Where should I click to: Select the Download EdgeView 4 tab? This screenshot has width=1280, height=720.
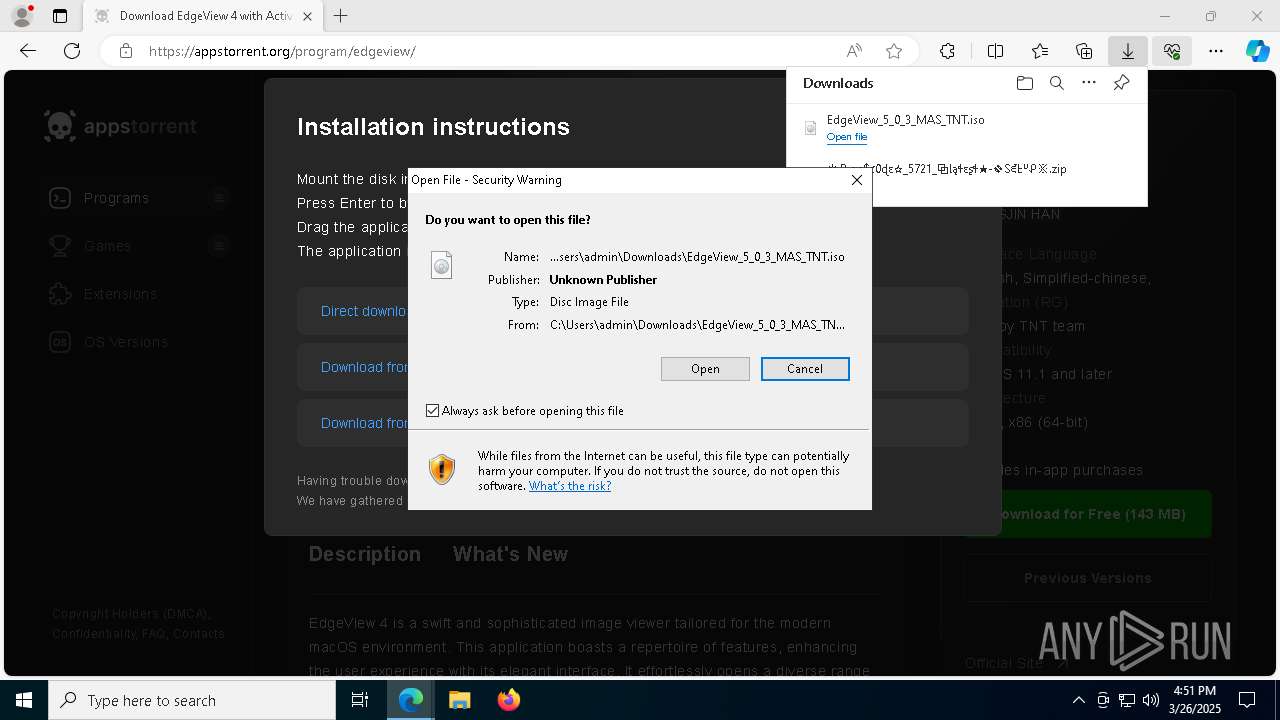click(204, 16)
